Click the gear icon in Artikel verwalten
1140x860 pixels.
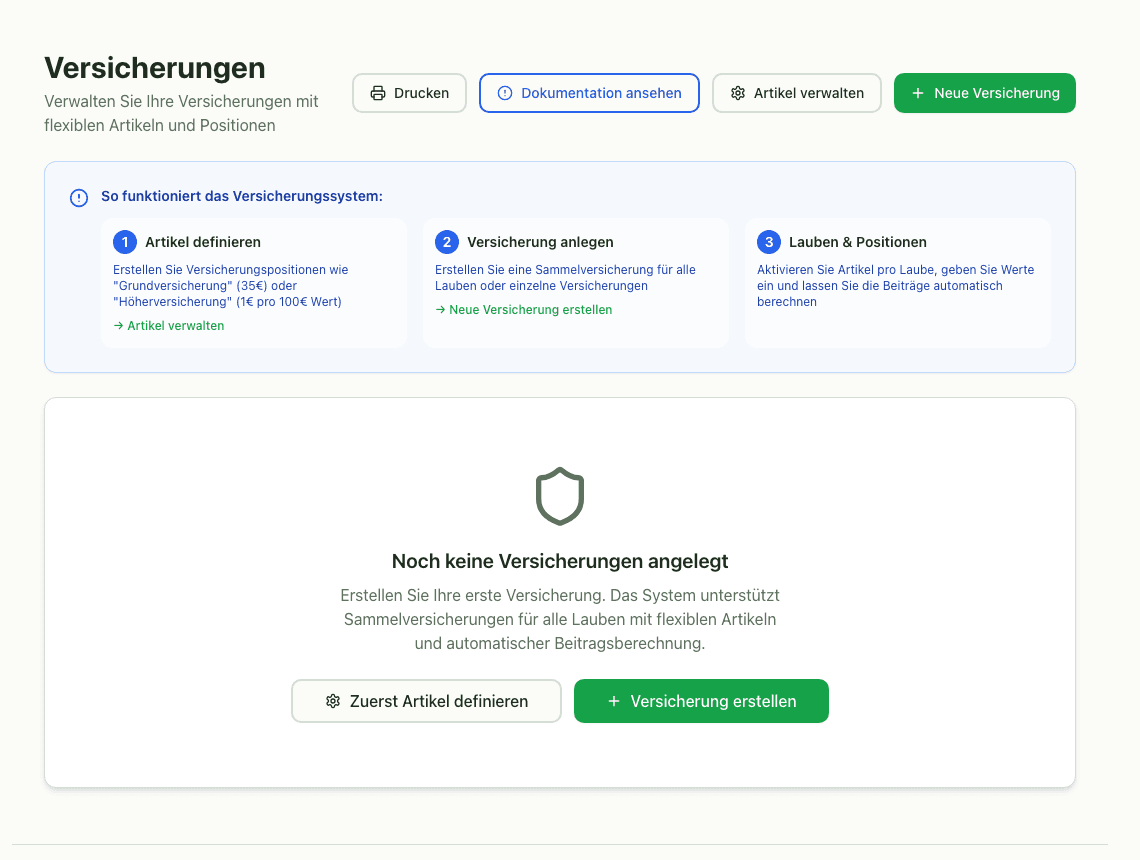point(737,93)
